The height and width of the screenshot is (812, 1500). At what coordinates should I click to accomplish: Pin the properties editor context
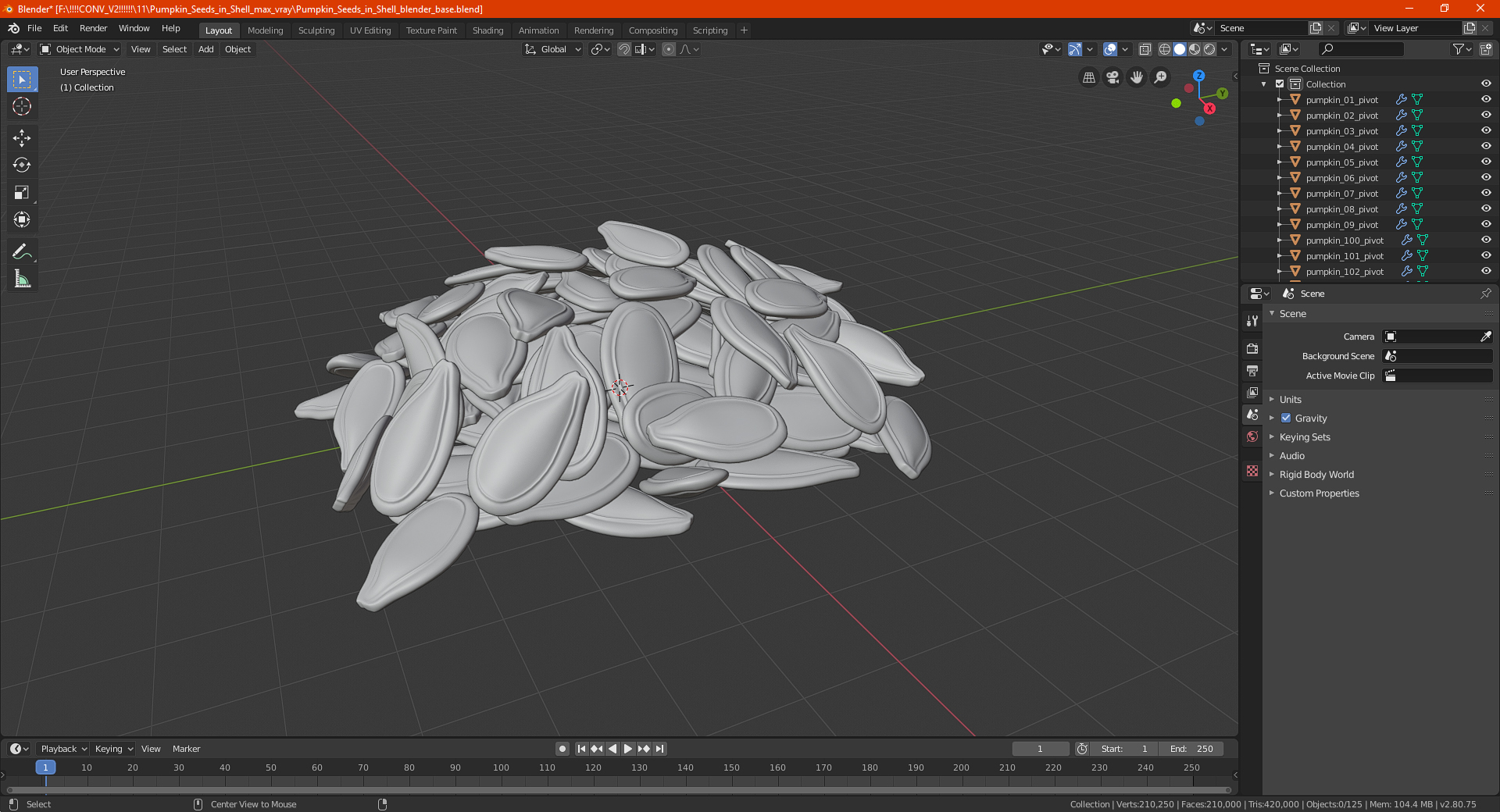[1485, 294]
